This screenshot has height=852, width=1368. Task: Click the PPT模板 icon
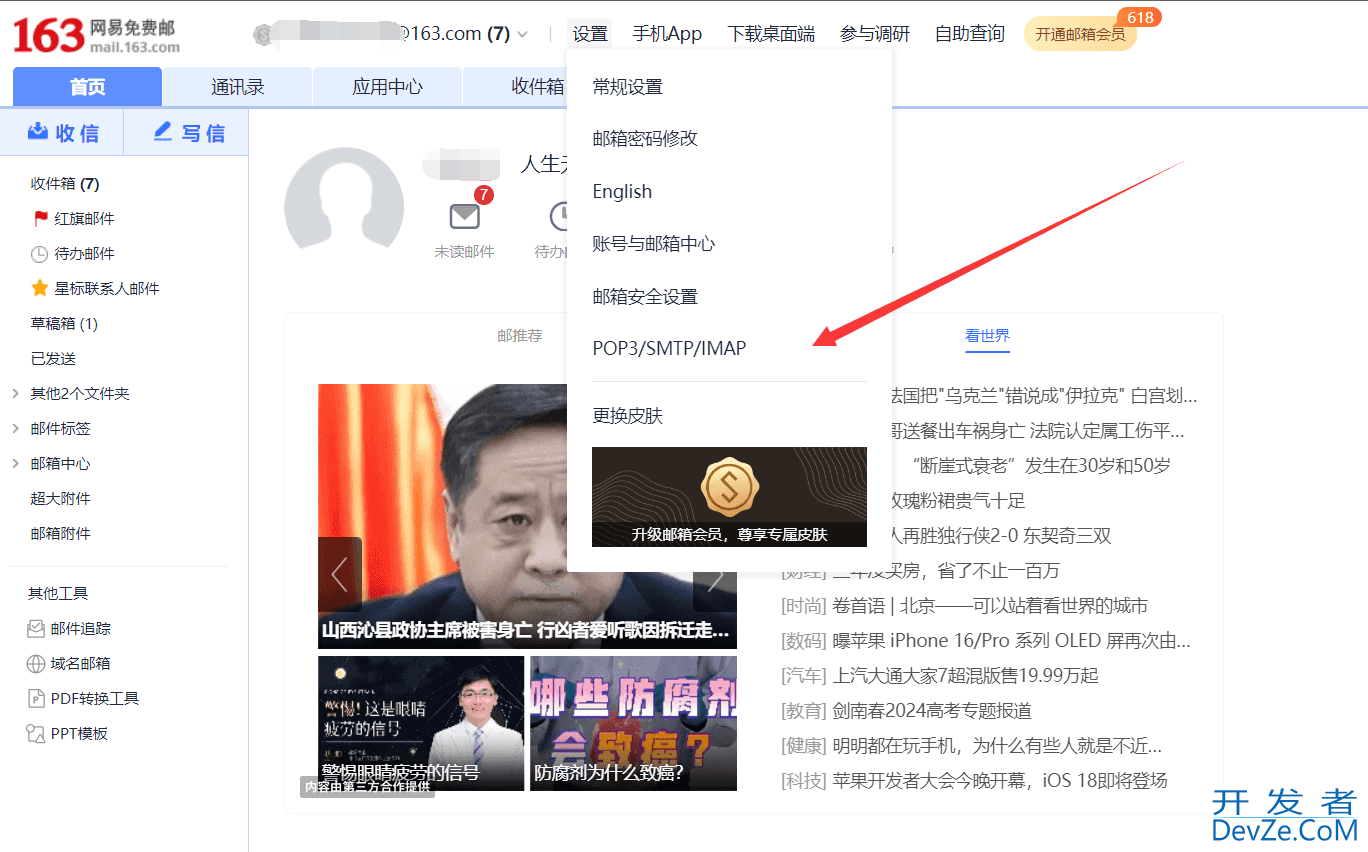pyautogui.click(x=35, y=734)
